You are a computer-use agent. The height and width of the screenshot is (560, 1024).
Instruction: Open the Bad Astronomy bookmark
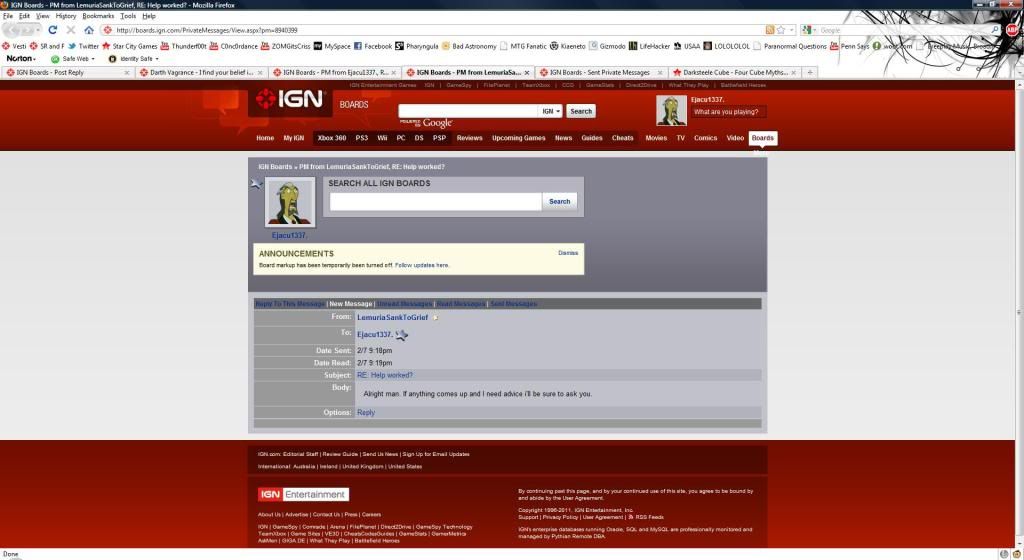[469, 46]
